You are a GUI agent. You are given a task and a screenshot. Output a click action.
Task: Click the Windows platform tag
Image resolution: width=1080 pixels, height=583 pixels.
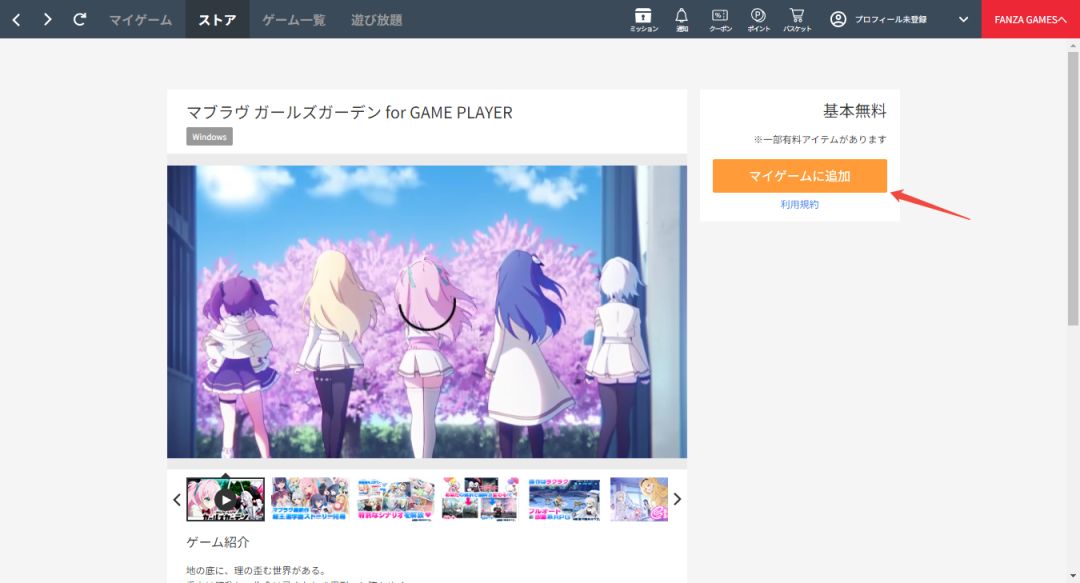(209, 136)
